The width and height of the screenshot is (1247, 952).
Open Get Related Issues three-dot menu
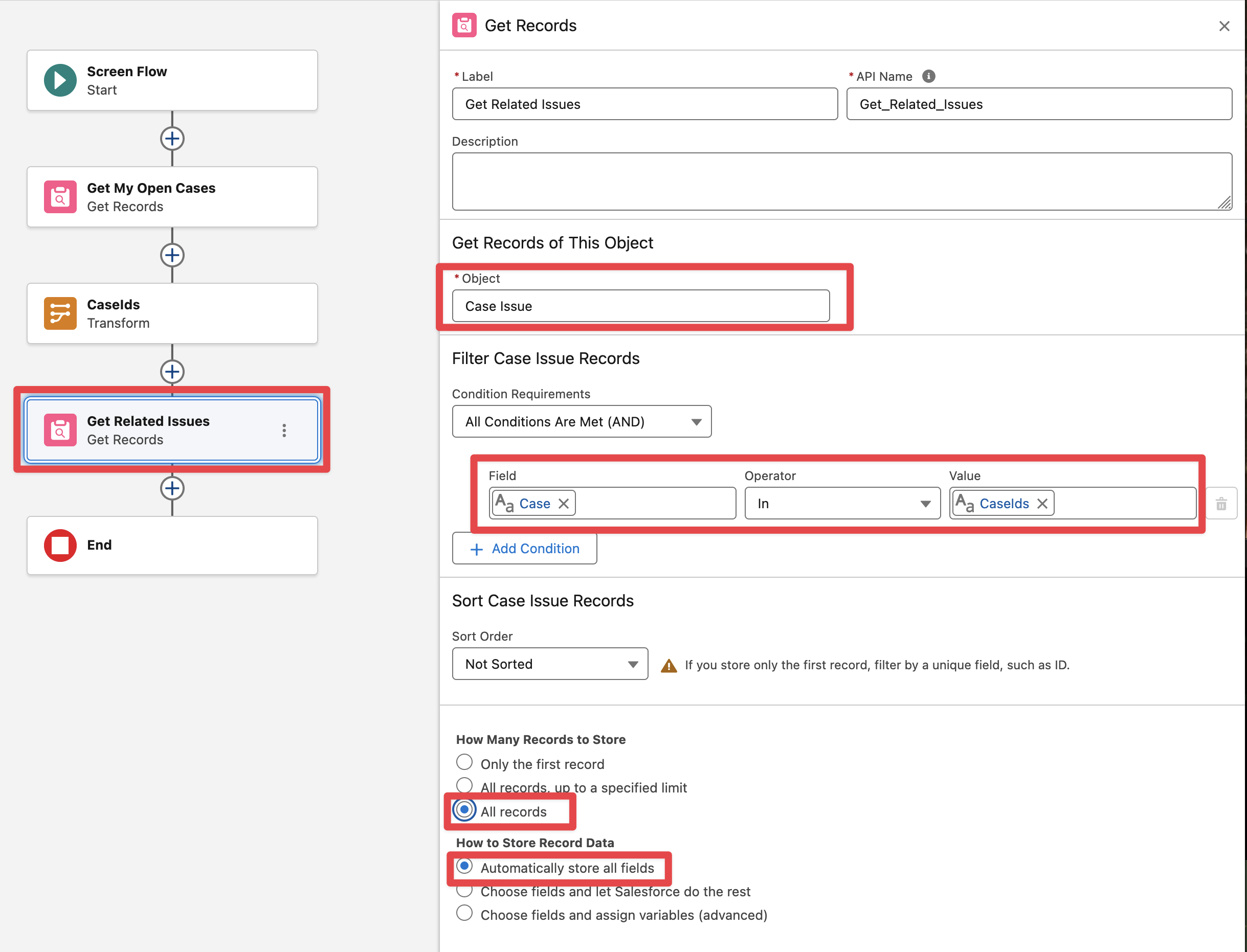[x=284, y=430]
